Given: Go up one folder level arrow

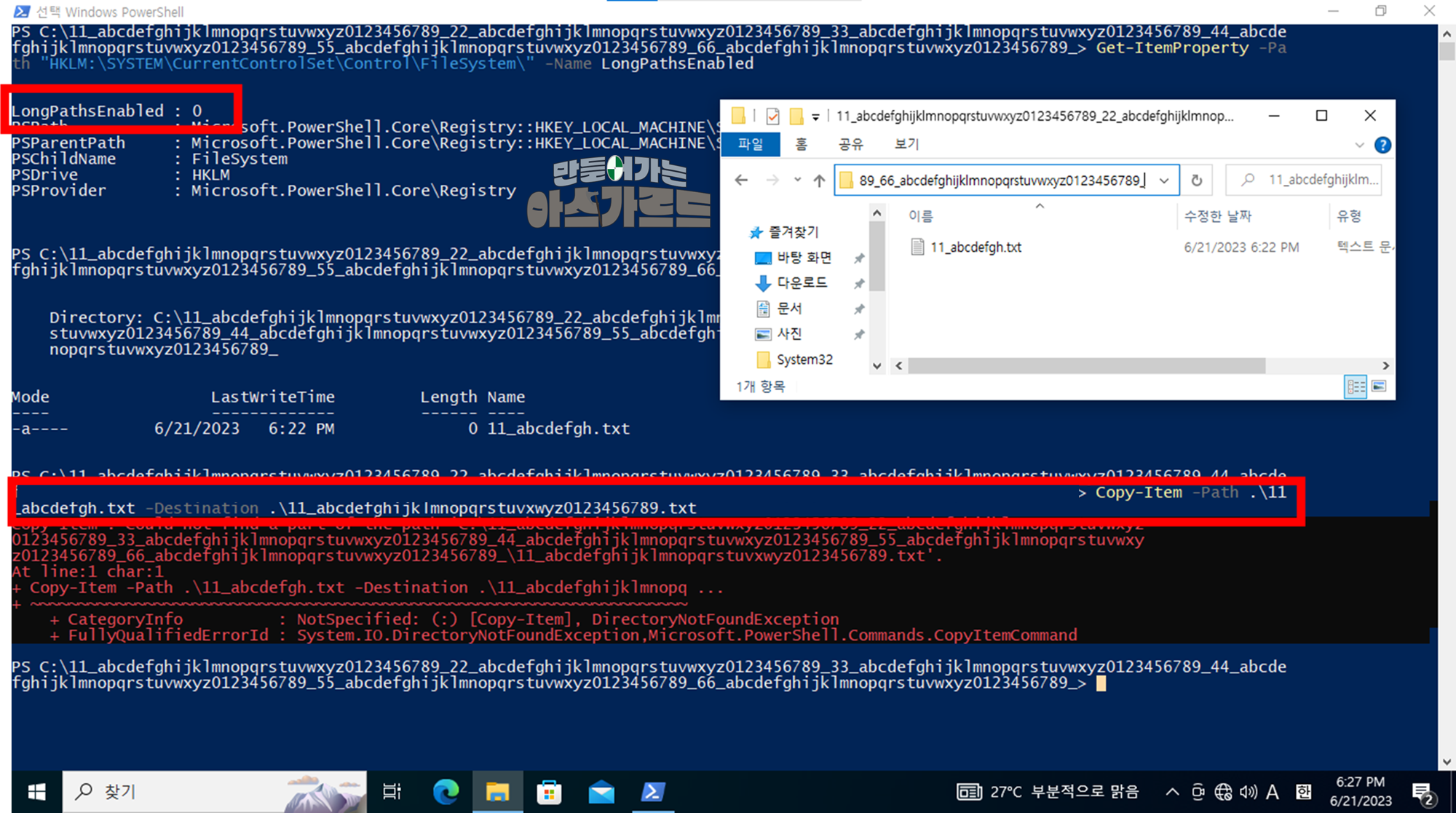Looking at the screenshot, I should pyautogui.click(x=819, y=180).
